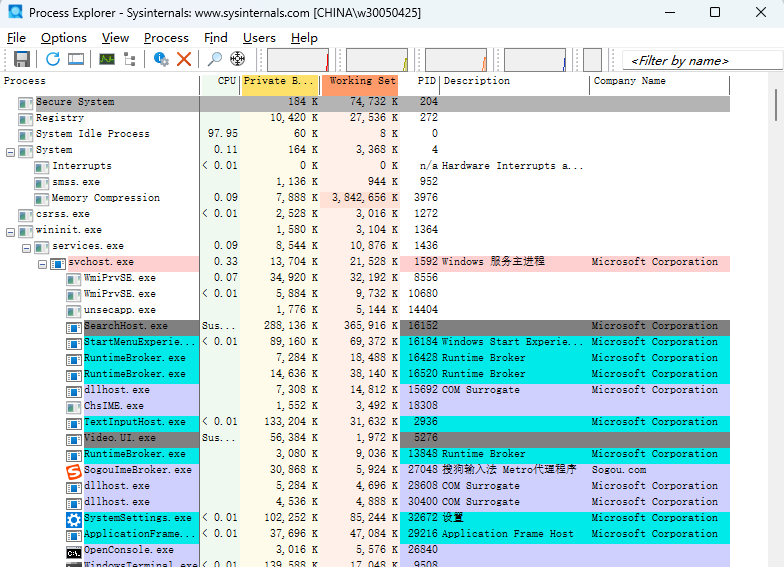Select the dllhost.exe row with PID 15692
The width and height of the screenshot is (784, 567).
(x=365, y=390)
